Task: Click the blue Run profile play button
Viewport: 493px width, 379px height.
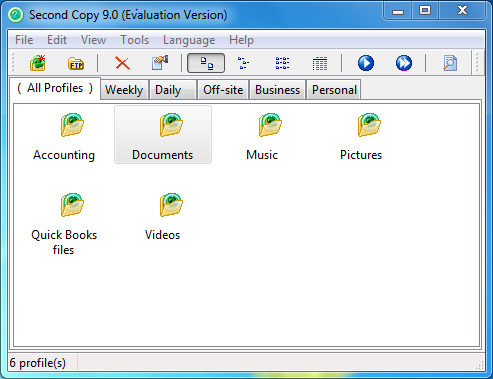Action: [x=366, y=63]
